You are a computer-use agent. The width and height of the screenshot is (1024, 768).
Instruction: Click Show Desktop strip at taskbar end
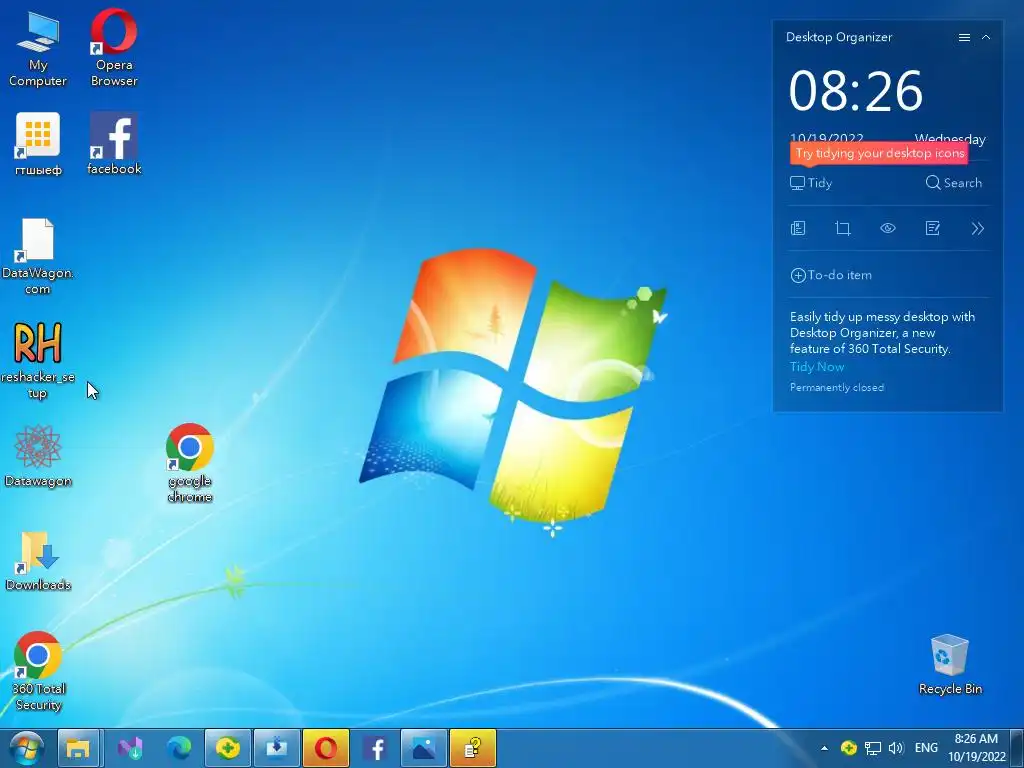point(1017,748)
